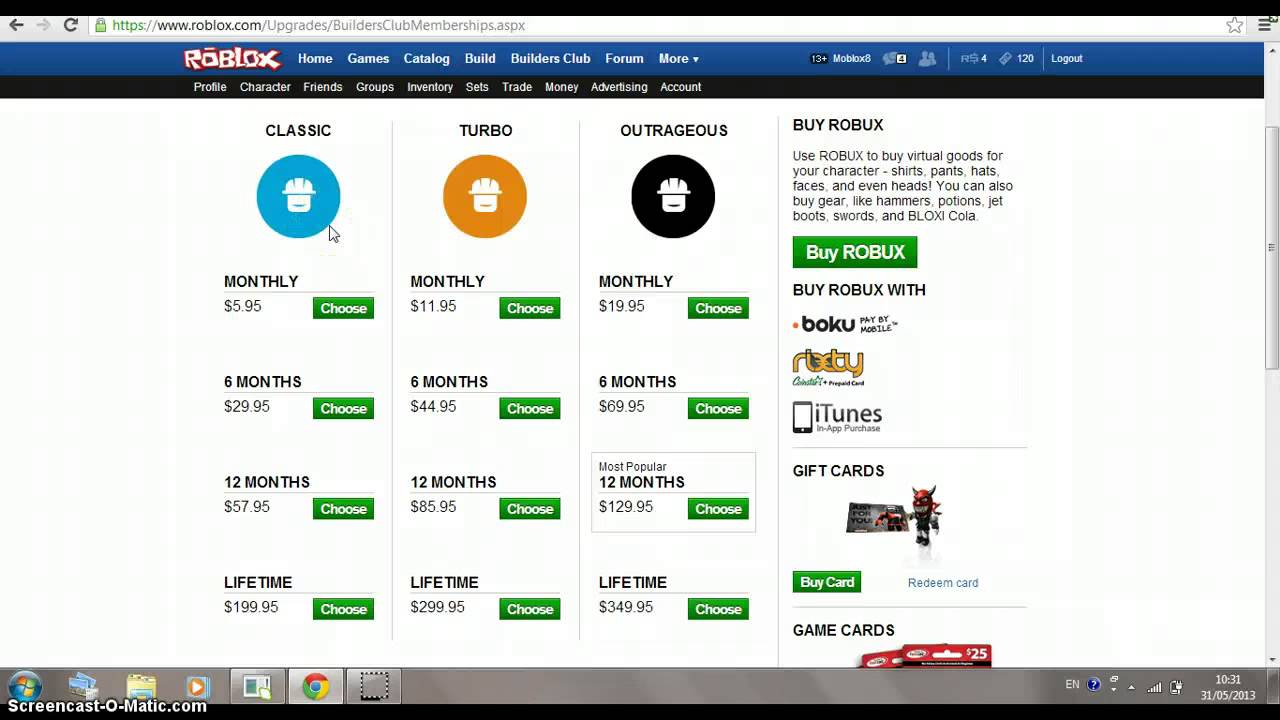Click the boku pay by mobile logo
The image size is (1280, 720).
tap(845, 324)
